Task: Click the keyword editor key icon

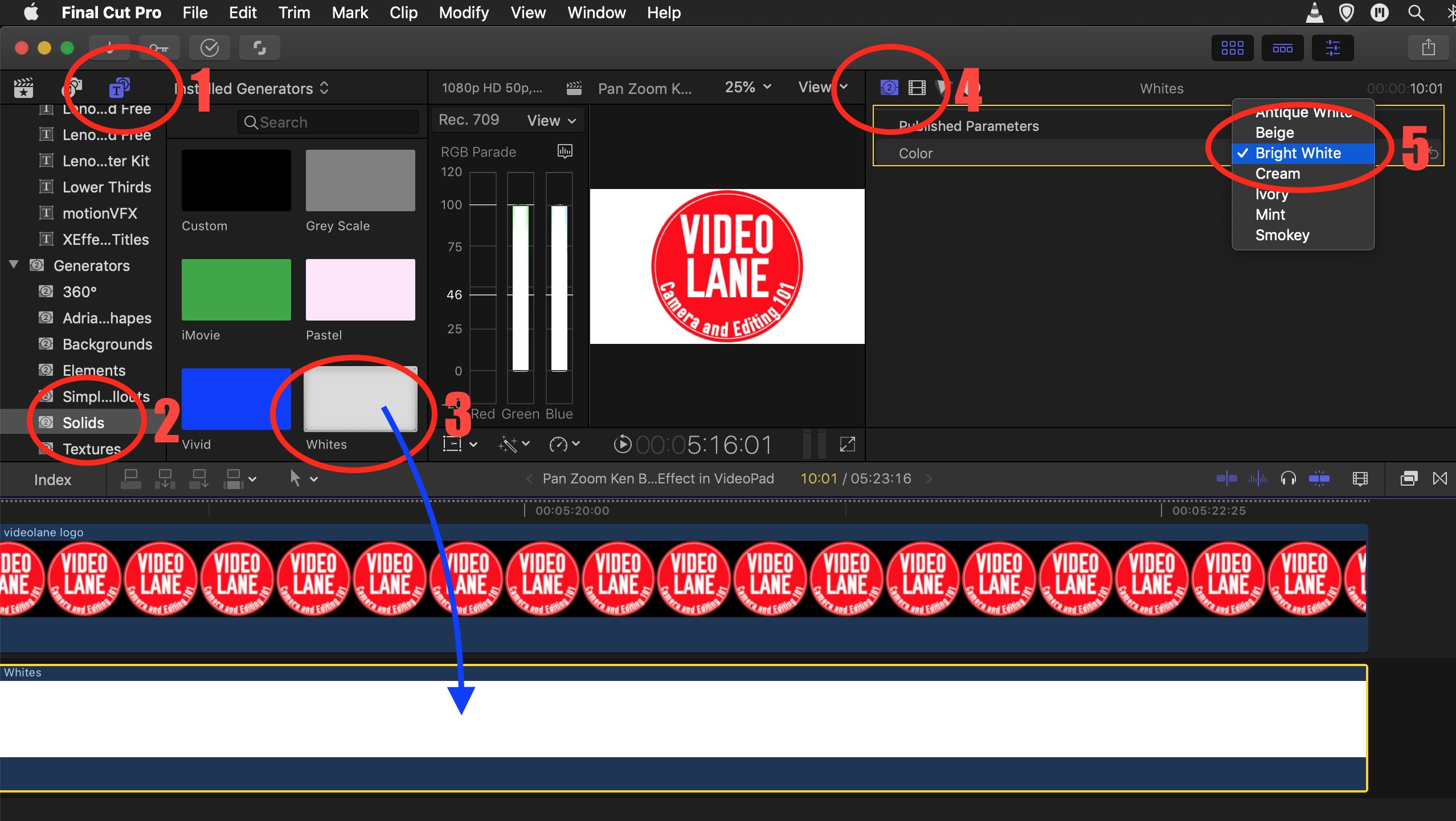Action: pos(158,48)
